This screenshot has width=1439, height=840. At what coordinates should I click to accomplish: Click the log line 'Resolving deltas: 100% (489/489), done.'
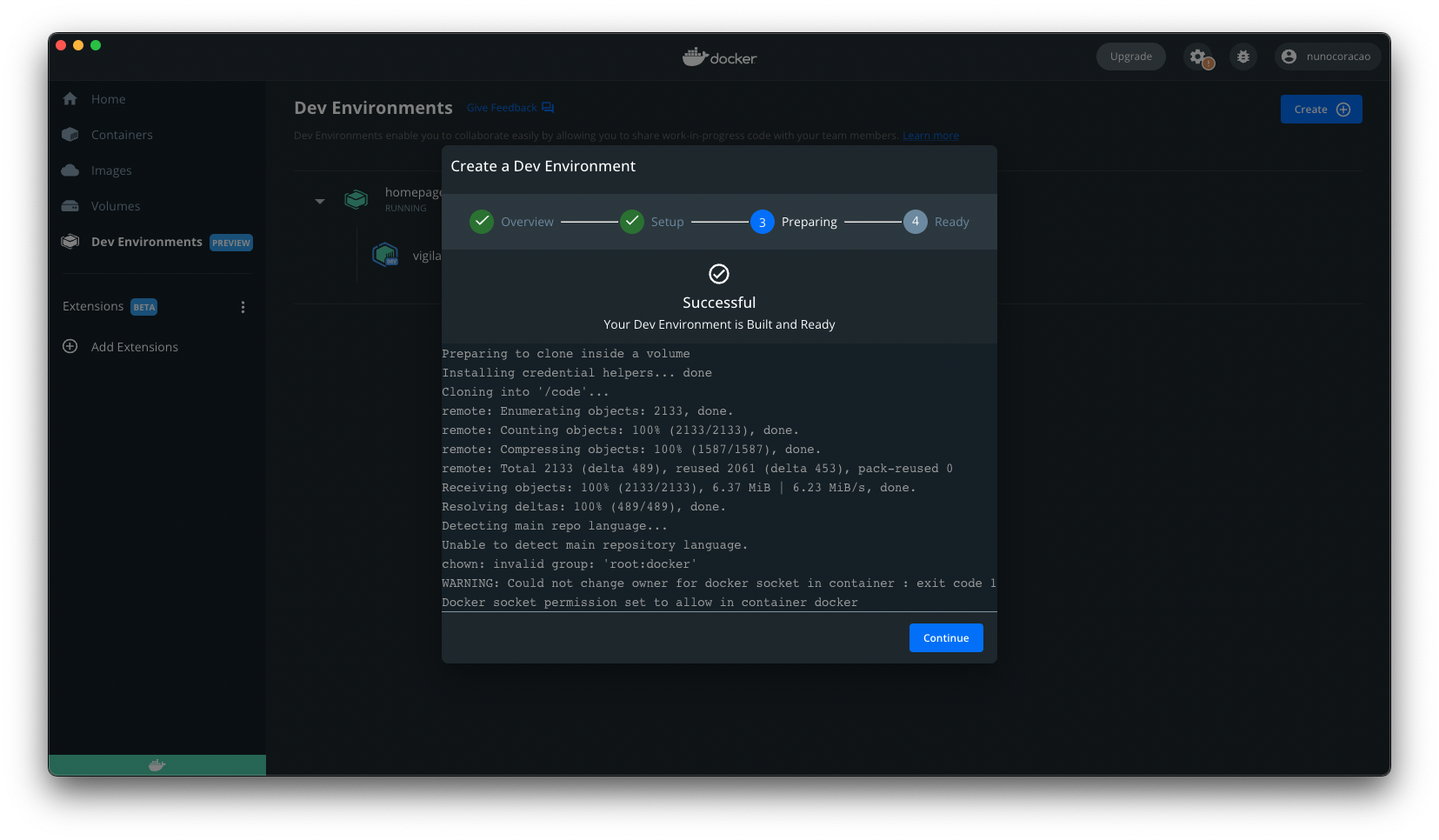point(583,507)
